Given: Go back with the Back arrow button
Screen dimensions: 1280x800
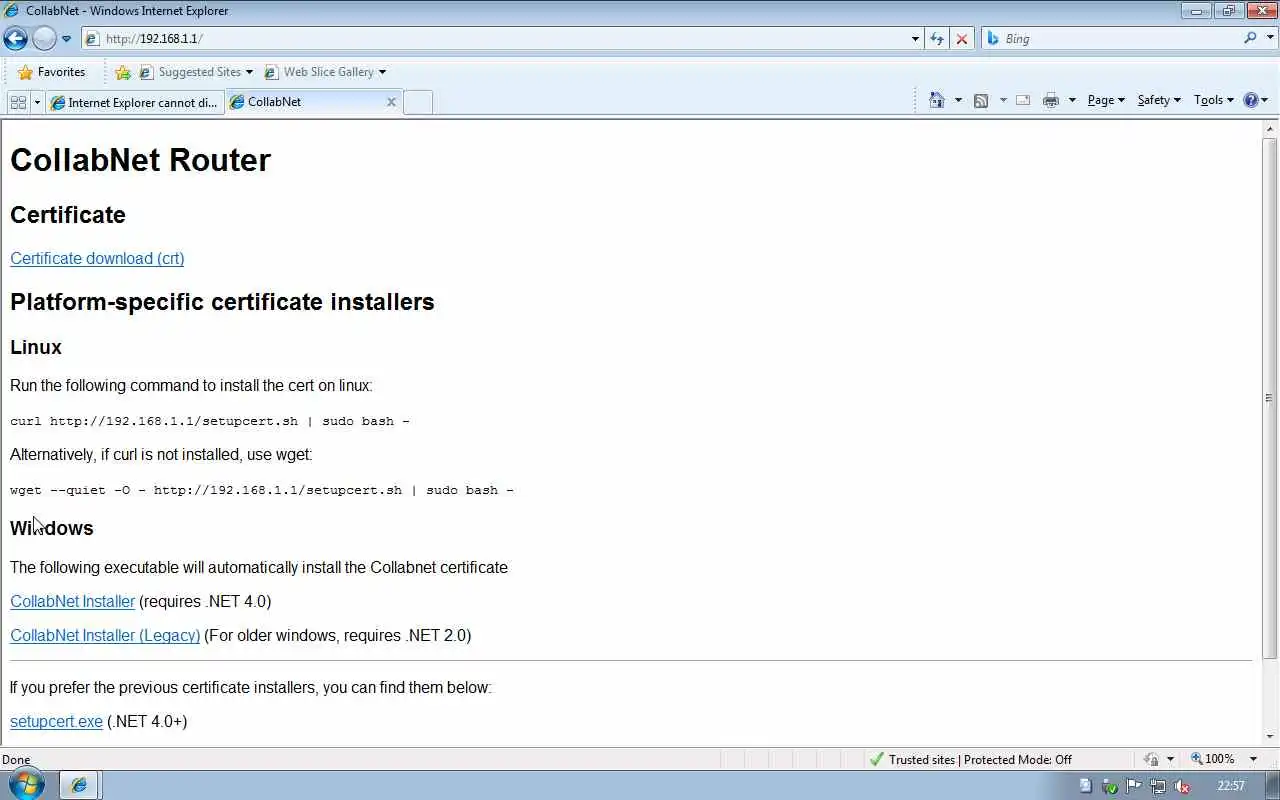Looking at the screenshot, I should (15, 38).
